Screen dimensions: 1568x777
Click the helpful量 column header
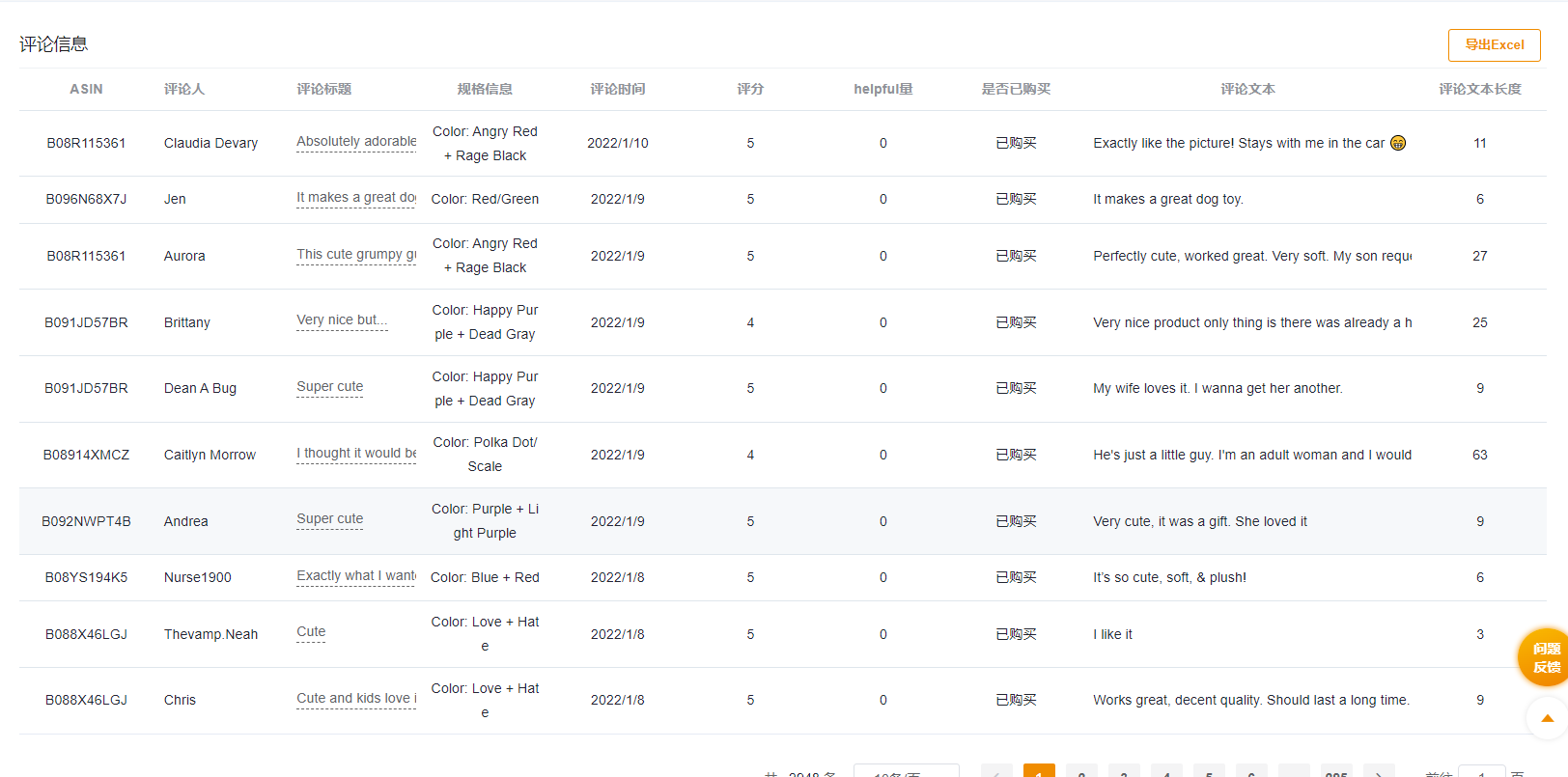(882, 89)
